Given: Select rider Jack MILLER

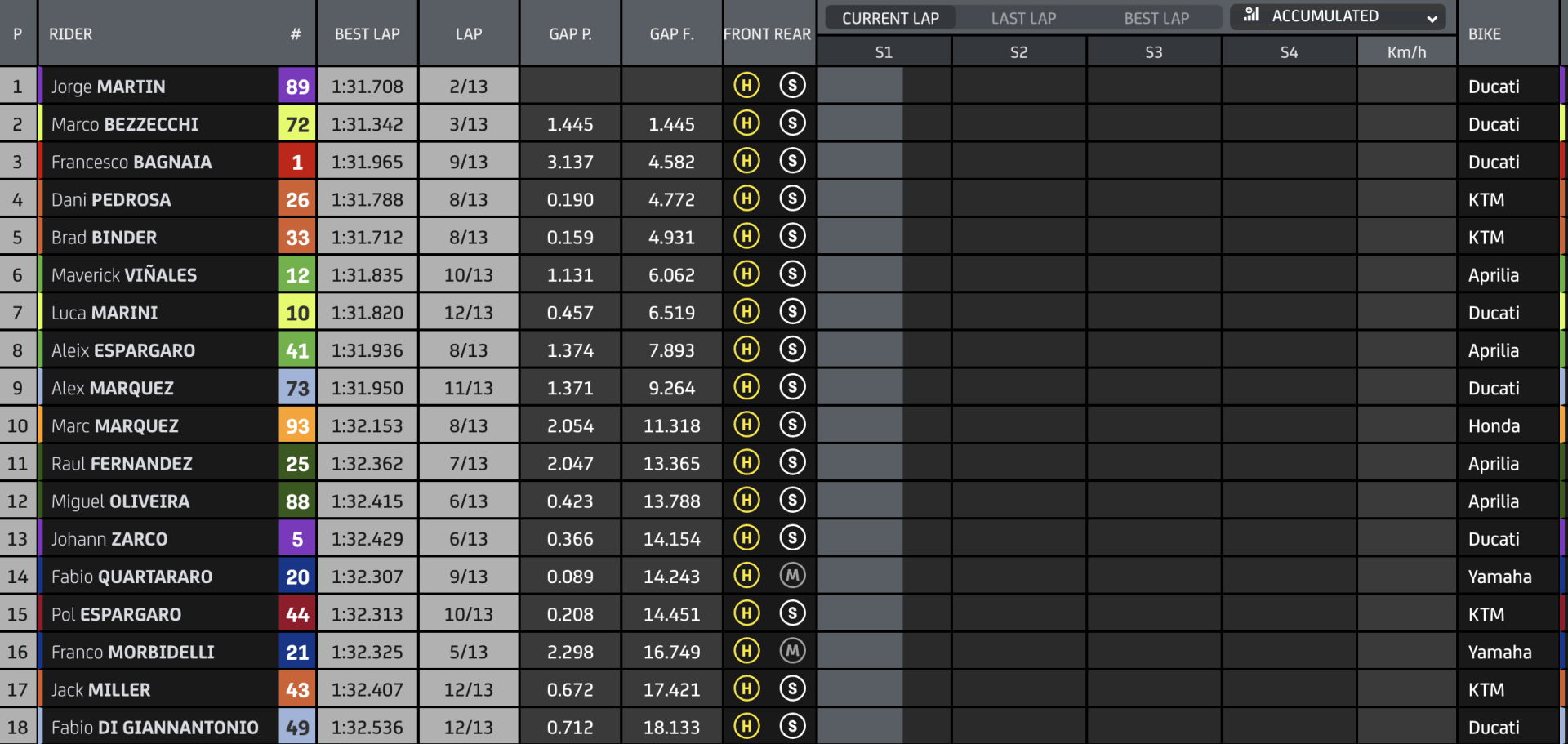Looking at the screenshot, I should 100,690.
